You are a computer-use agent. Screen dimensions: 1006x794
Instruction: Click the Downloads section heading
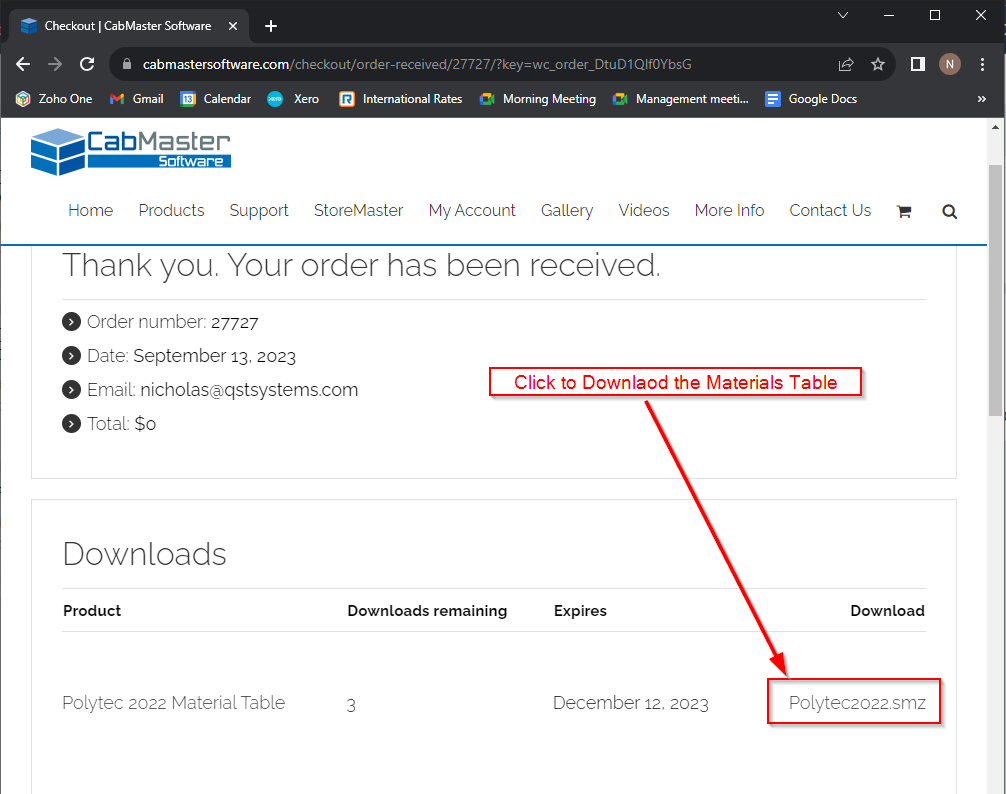pyautogui.click(x=144, y=554)
